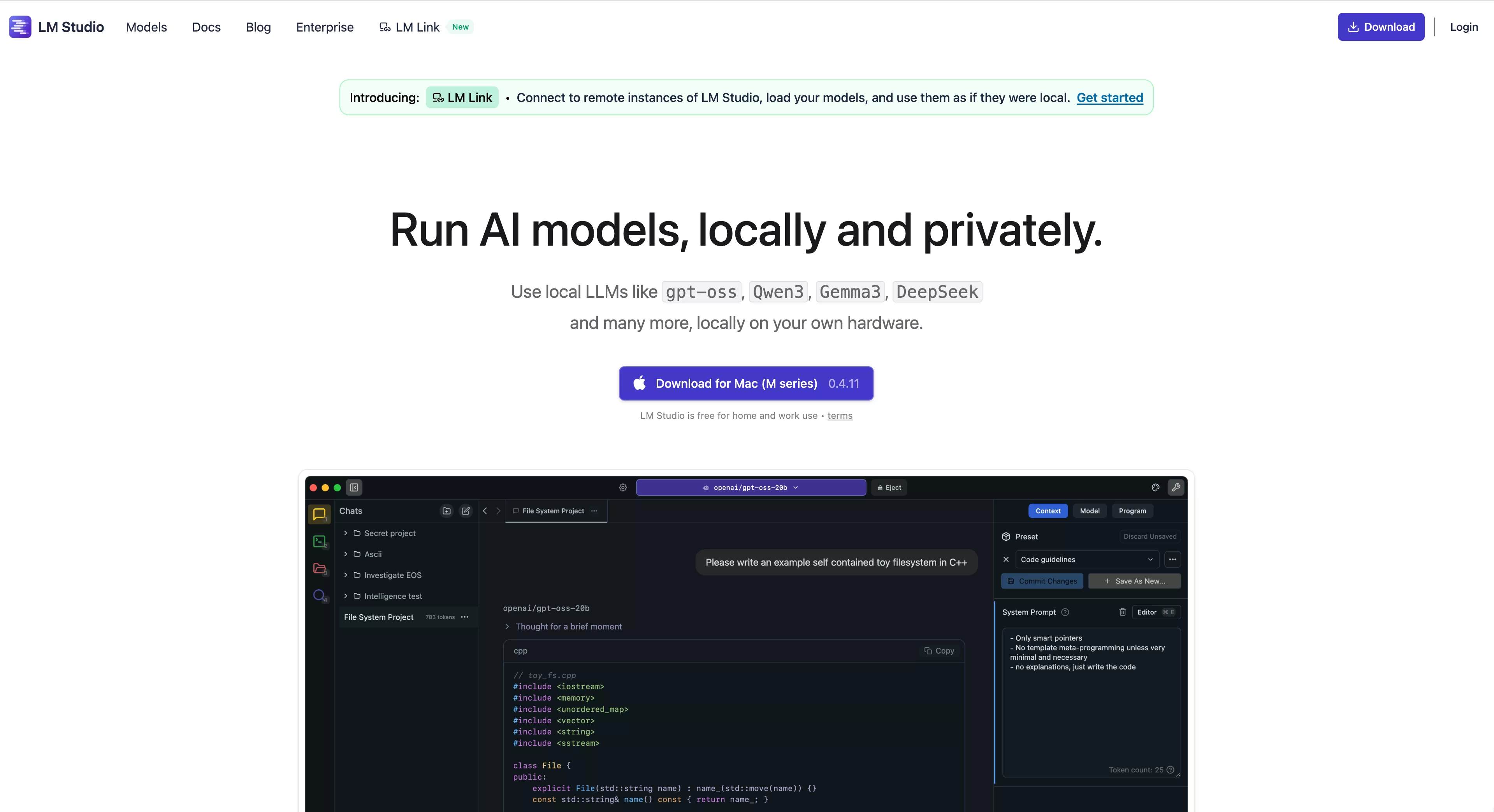
Task: Click the DeepSeek model tag
Action: (937, 292)
